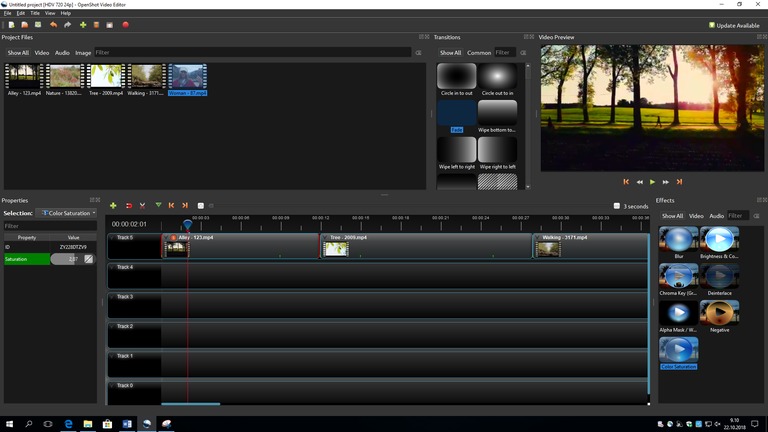
Task: Select the Nature video thumbnail
Action: (x=64, y=77)
